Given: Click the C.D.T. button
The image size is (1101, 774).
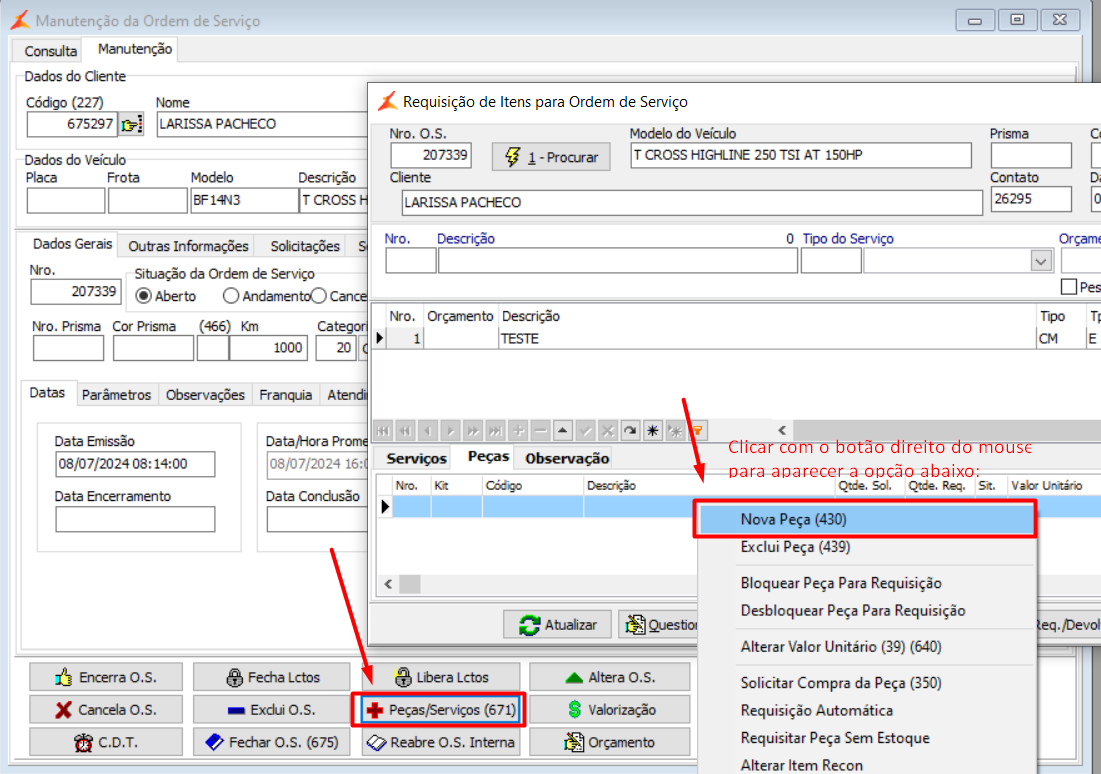Looking at the screenshot, I should click(106, 742).
